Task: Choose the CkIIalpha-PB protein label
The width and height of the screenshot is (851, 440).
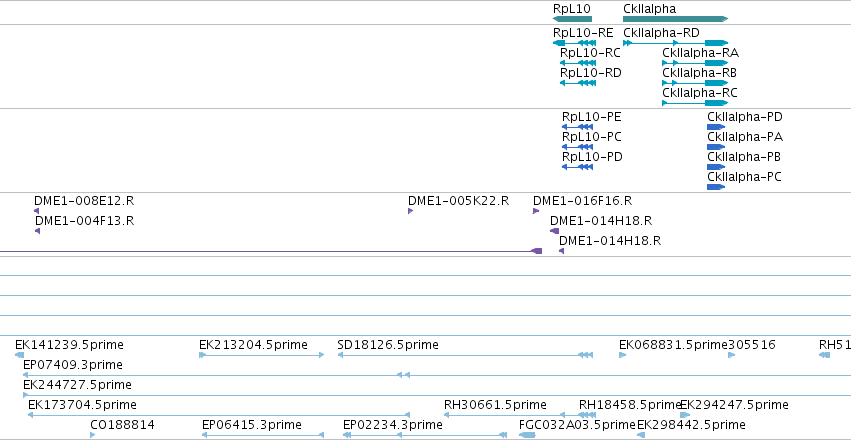Action: coord(744,157)
